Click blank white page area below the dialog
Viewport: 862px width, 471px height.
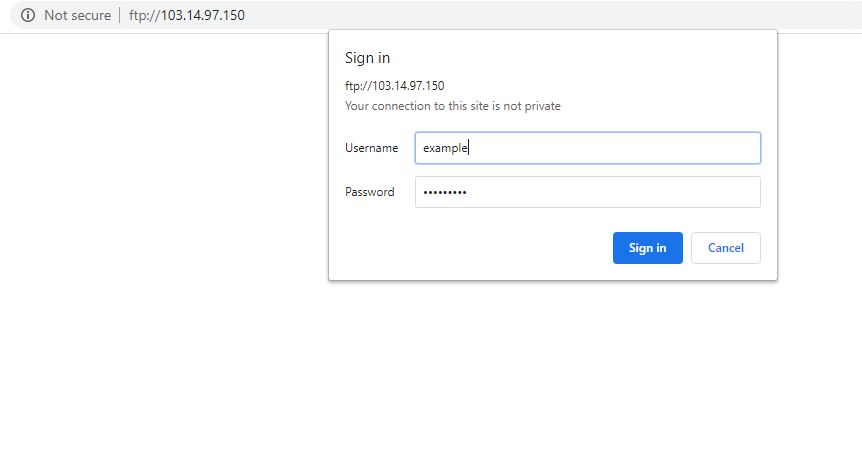pyautogui.click(x=550, y=374)
